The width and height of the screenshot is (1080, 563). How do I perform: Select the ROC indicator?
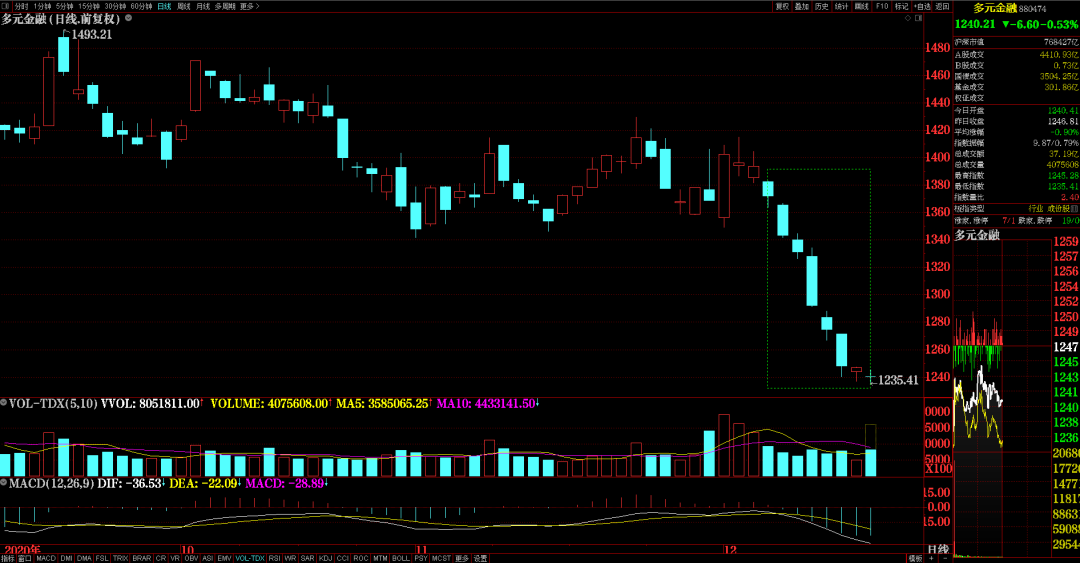coord(361,558)
